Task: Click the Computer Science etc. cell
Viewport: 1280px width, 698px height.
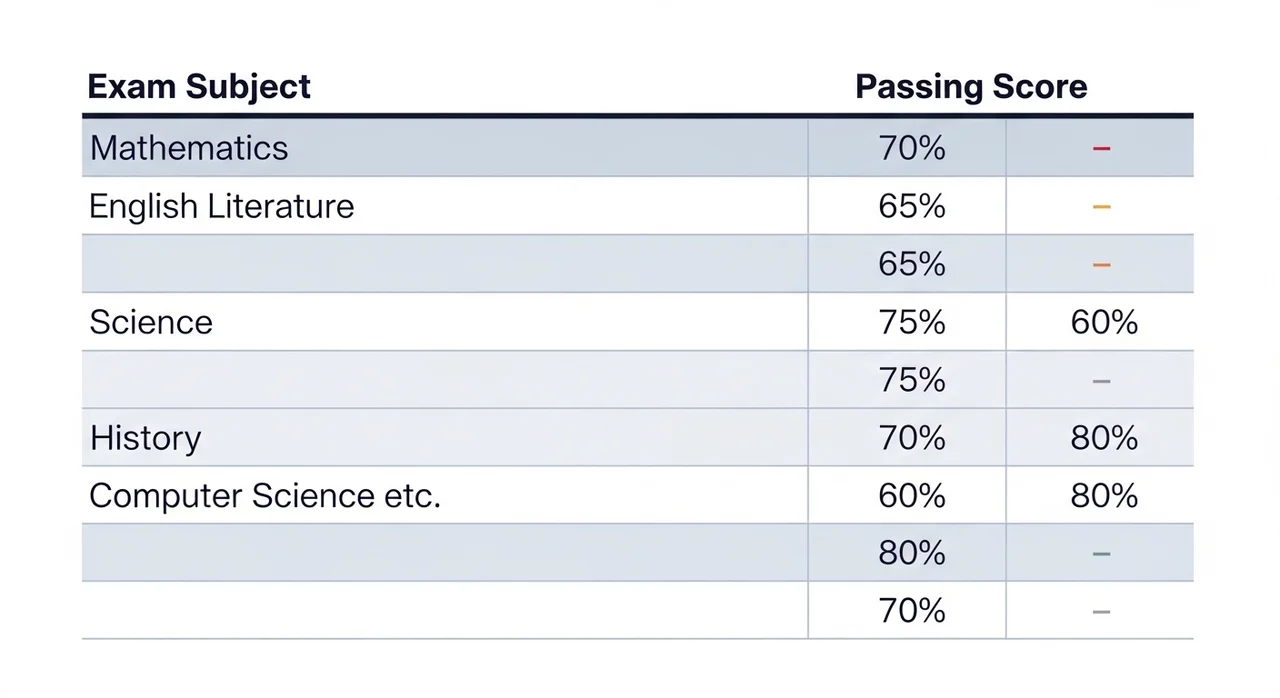Action: [x=265, y=496]
